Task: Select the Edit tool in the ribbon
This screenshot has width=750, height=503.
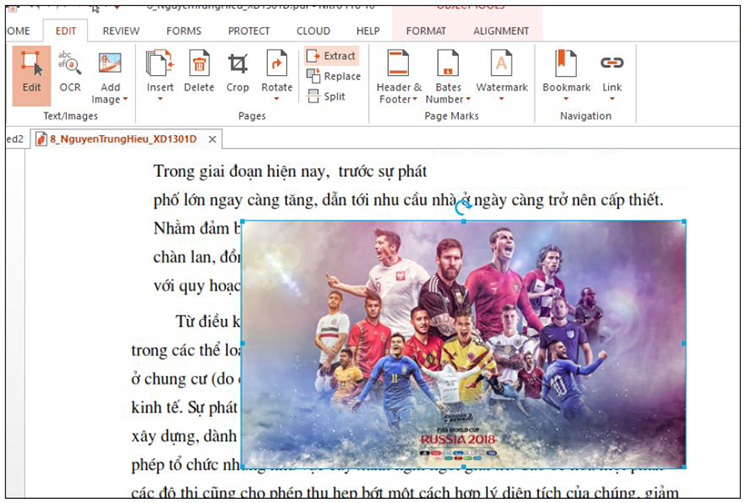Action: pyautogui.click(x=32, y=76)
